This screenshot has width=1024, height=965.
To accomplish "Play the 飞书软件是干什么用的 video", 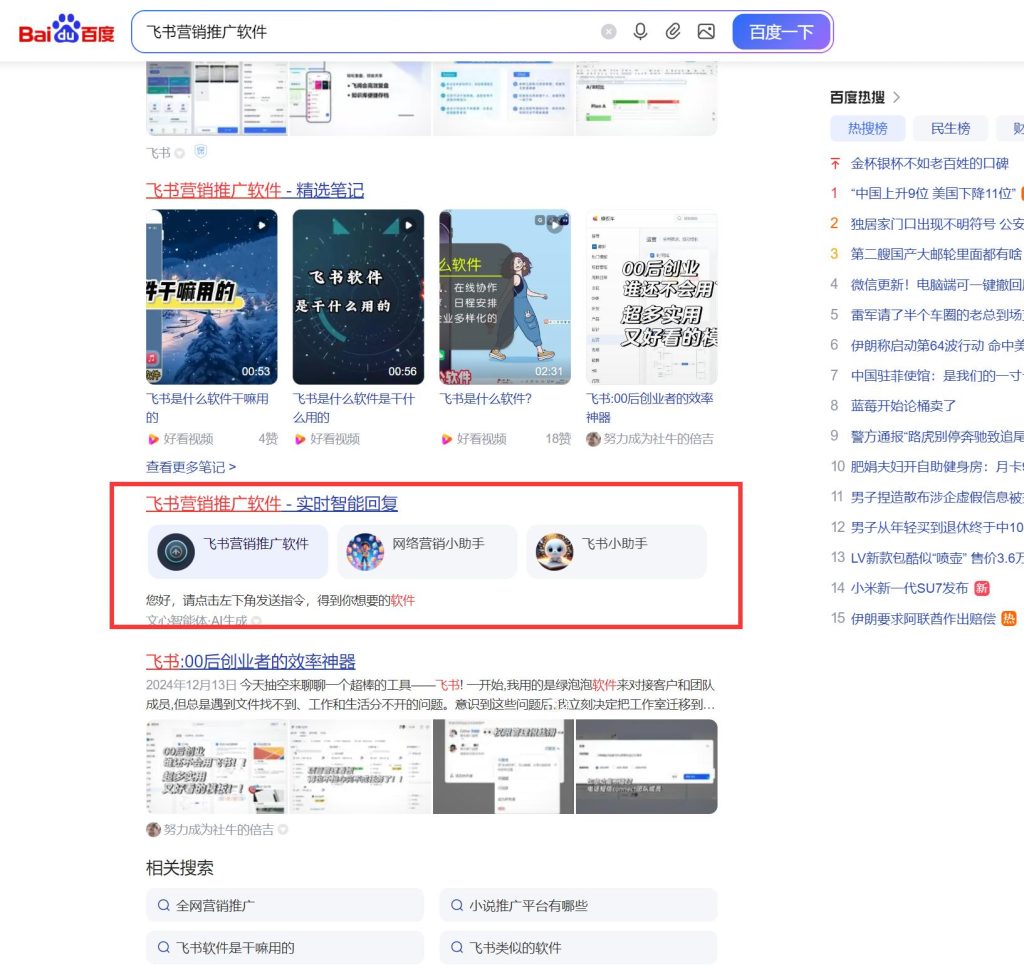I will (x=358, y=297).
